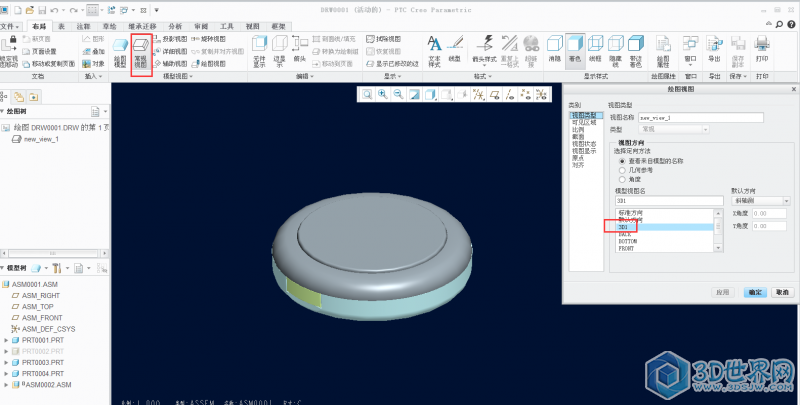Screen dimensions: 800x405
Task: Select the 带边着色 shaded-with-edges style
Action: (636, 53)
